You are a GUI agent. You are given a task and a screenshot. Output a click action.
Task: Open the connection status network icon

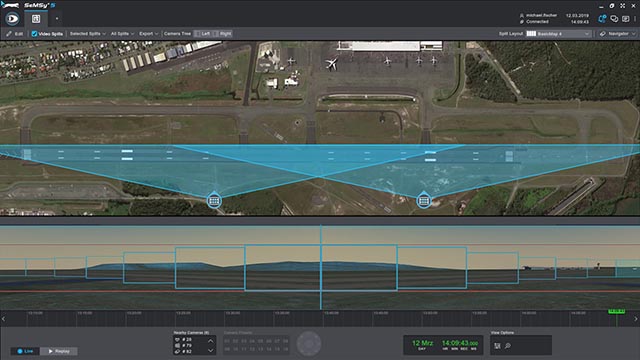602,19
